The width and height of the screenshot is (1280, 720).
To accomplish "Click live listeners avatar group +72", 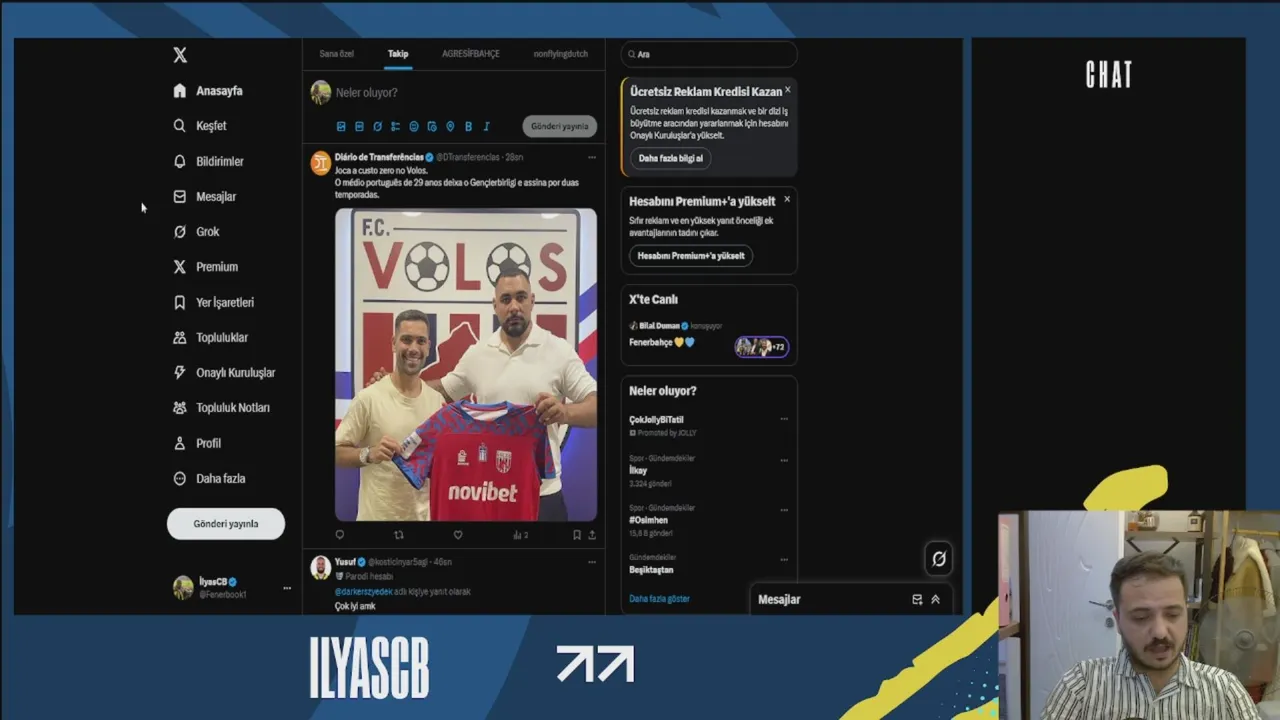I will 762,347.
